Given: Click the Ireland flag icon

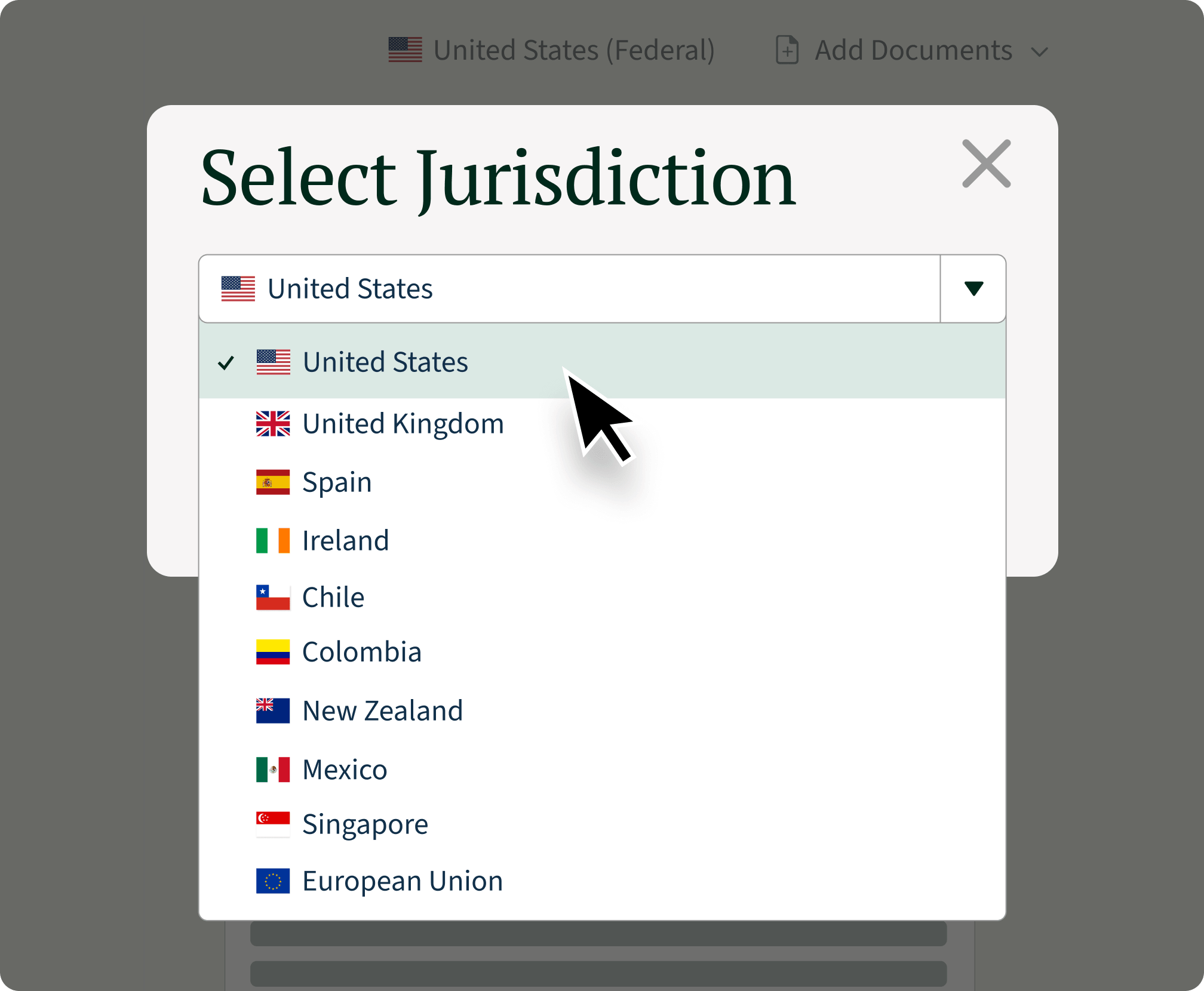Looking at the screenshot, I should click(x=273, y=541).
